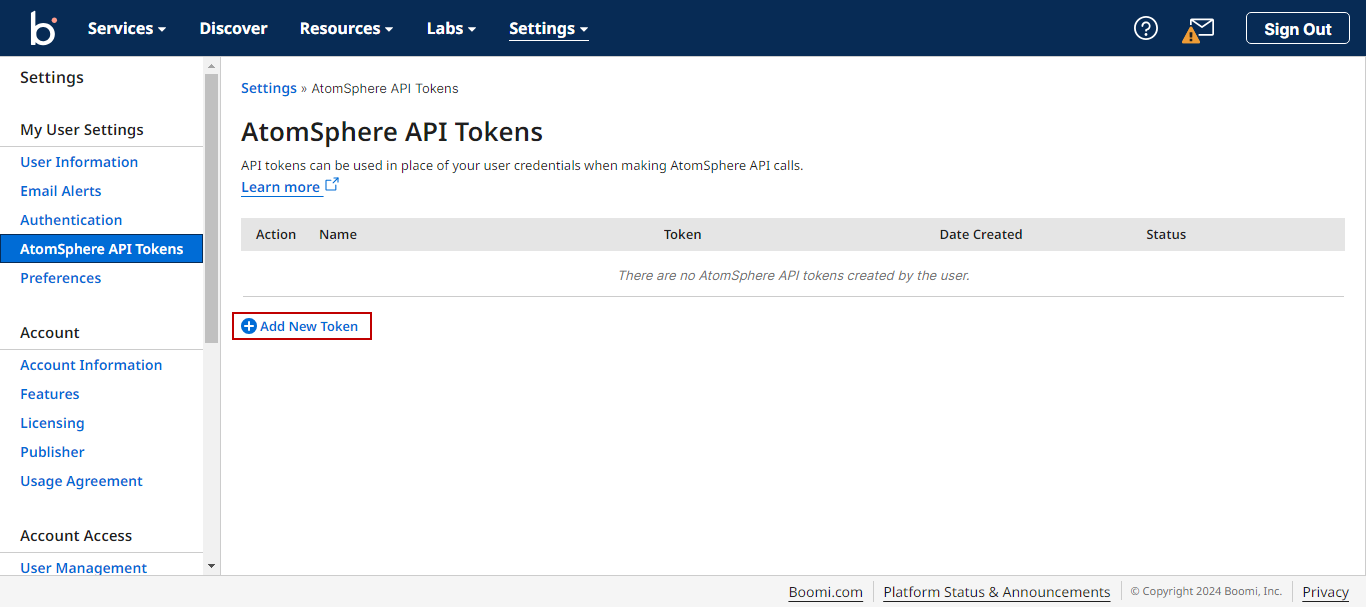
Task: Click the Boomi.com footer link
Action: pyautogui.click(x=825, y=592)
